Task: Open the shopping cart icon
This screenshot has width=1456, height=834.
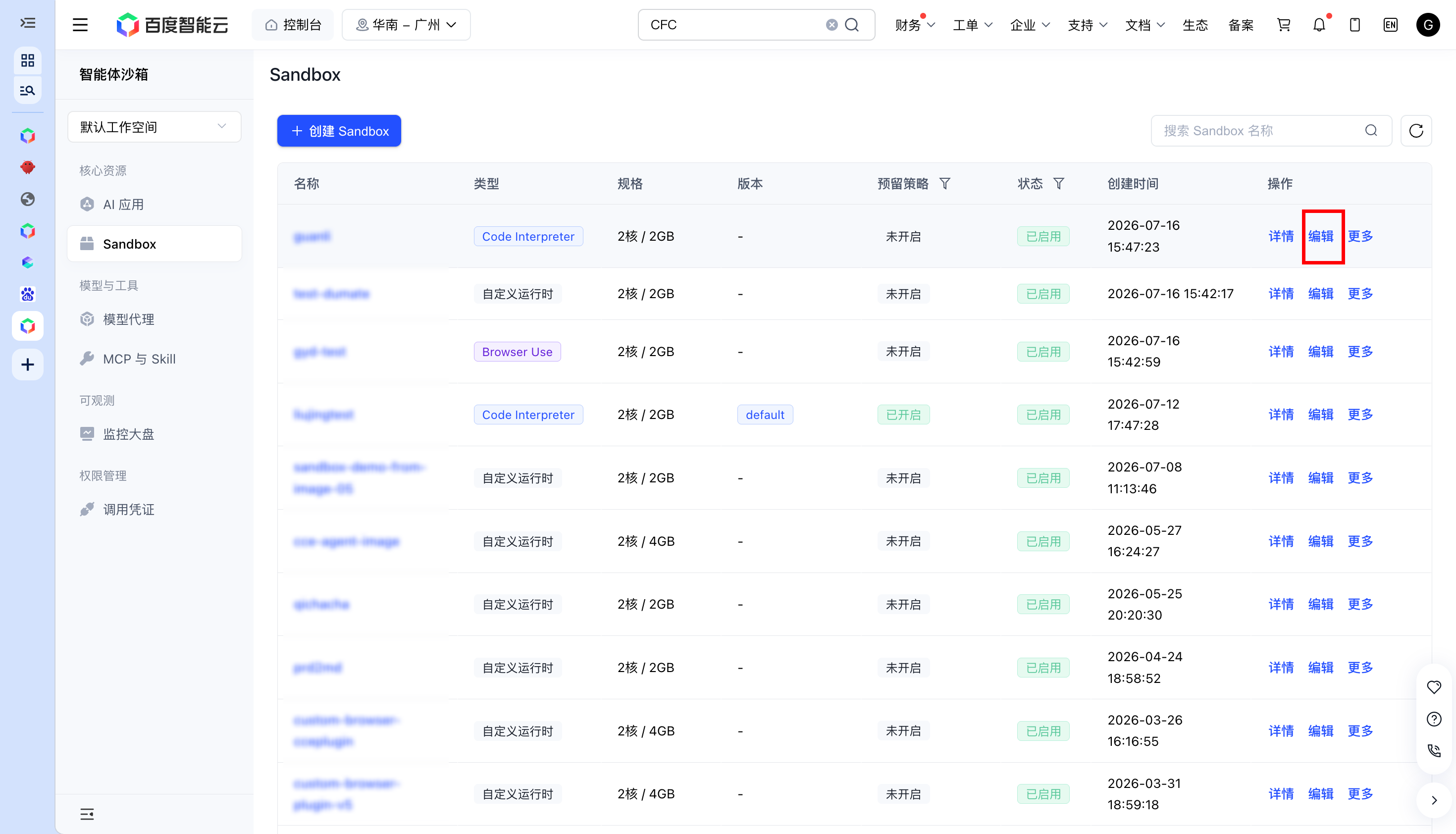Action: pyautogui.click(x=1284, y=25)
